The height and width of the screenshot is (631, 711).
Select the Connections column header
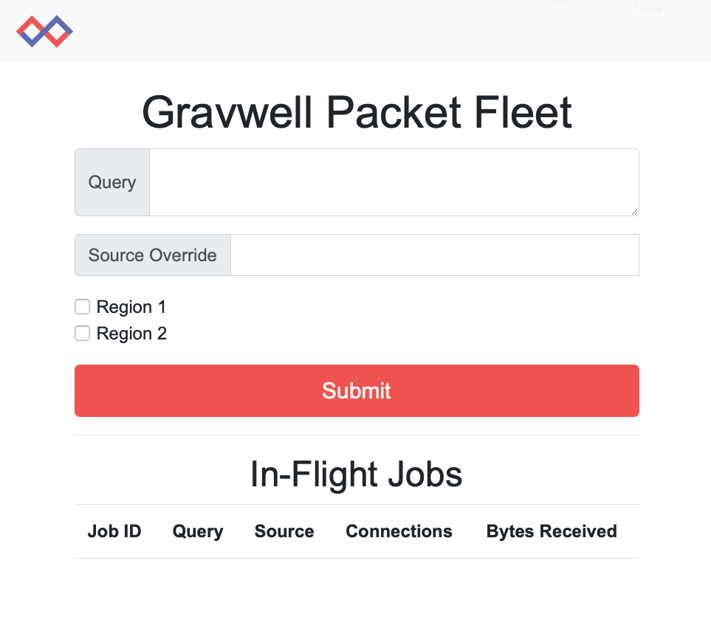tap(399, 531)
